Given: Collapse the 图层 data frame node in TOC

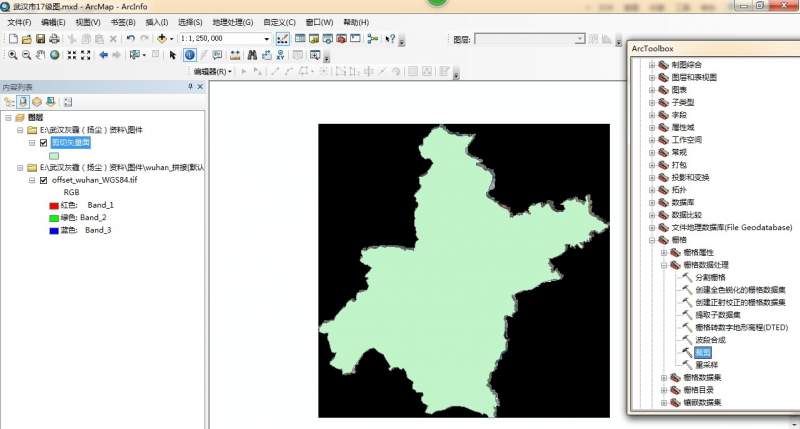Looking at the screenshot, I should (x=8, y=118).
